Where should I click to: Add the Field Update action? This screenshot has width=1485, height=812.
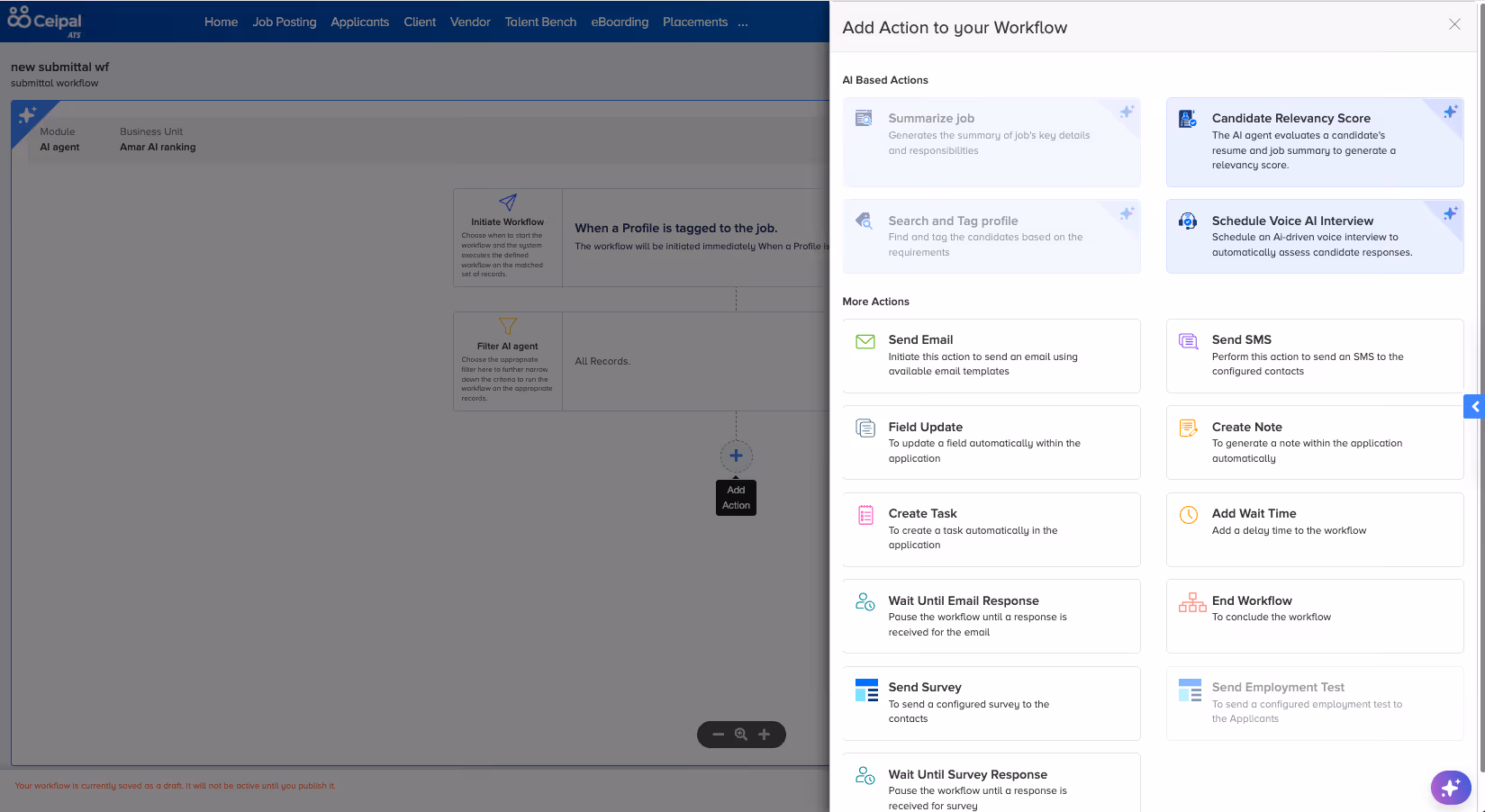[992, 442]
